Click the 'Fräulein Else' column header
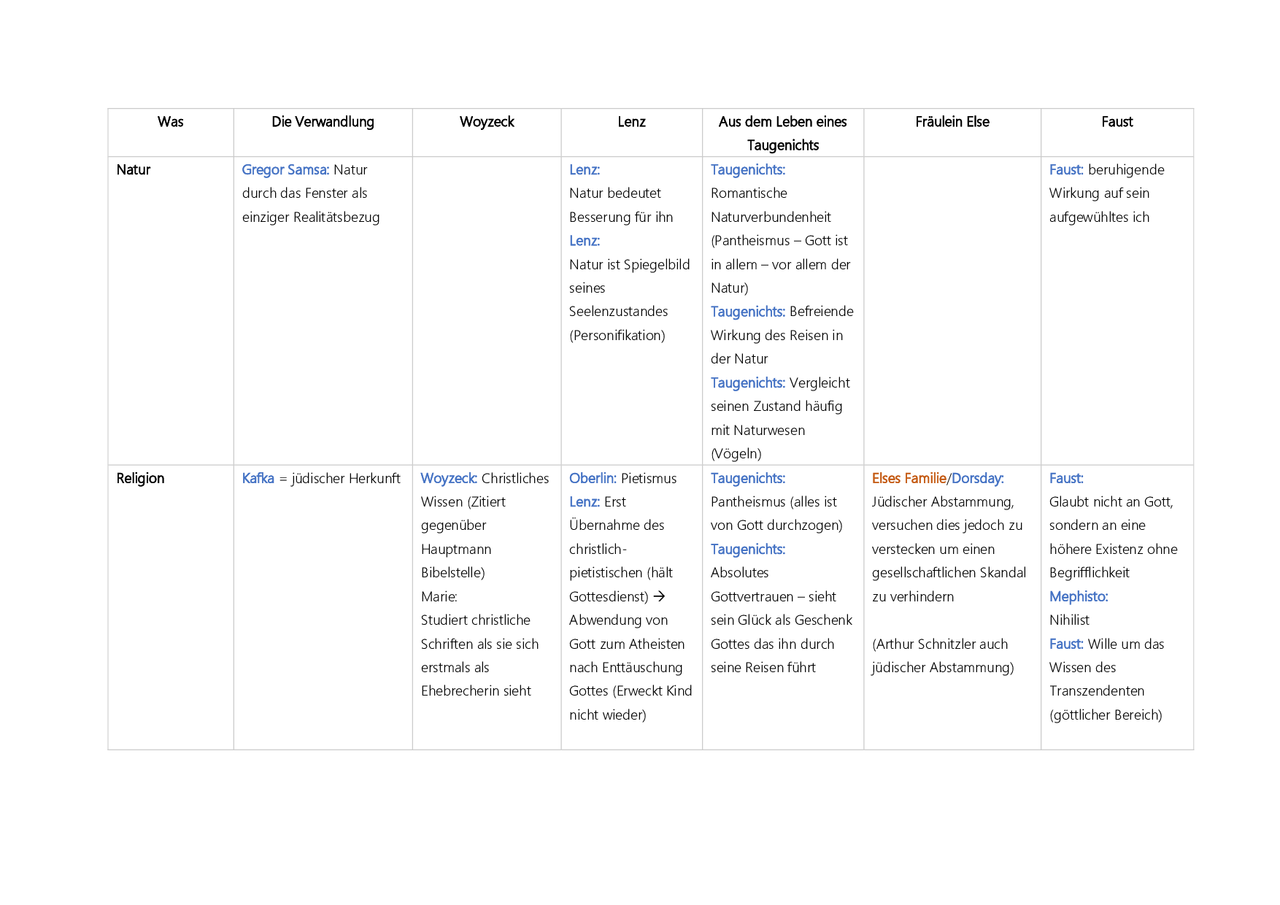The width and height of the screenshot is (1280, 905). coord(952,122)
